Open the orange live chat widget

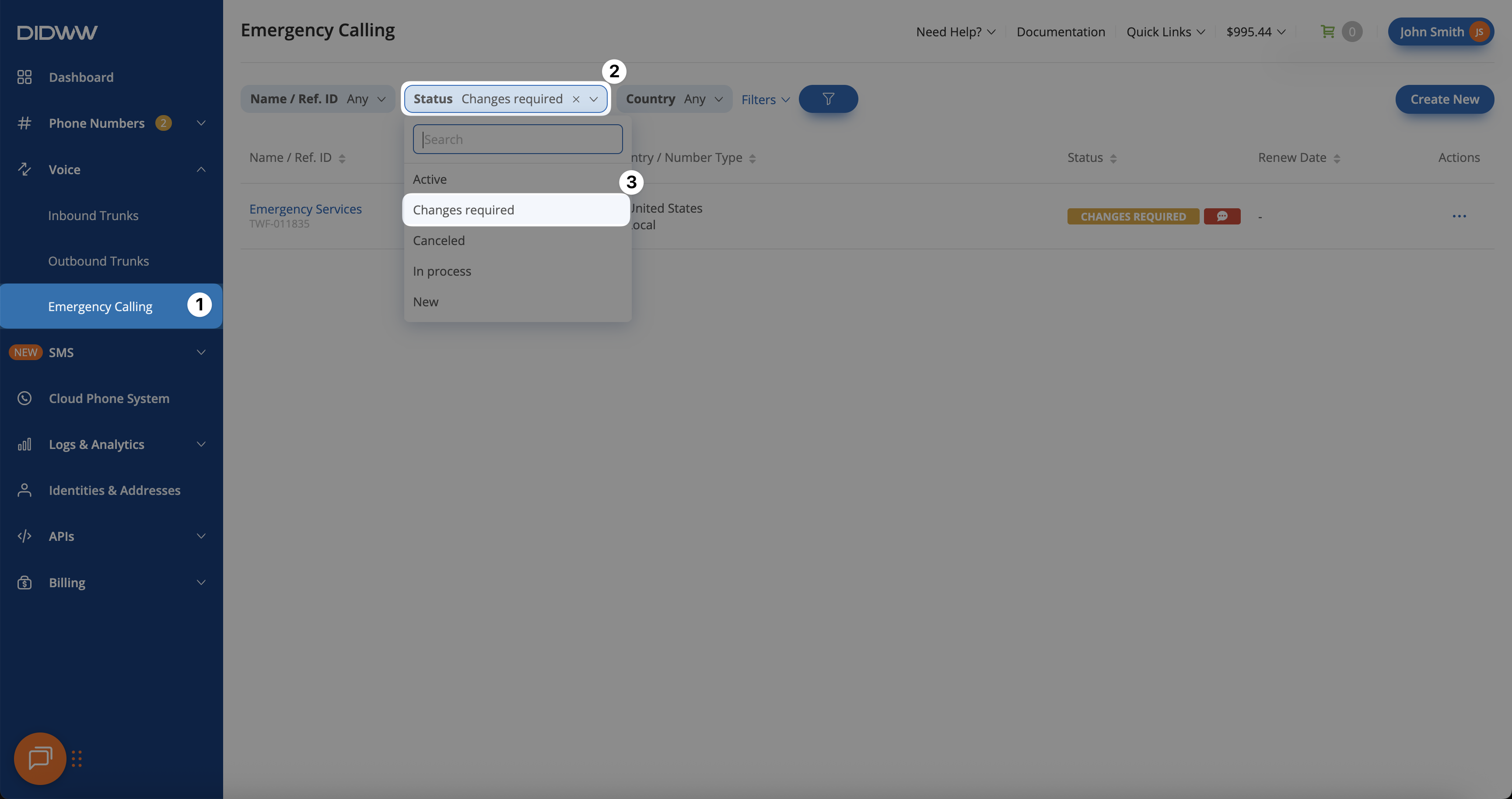pos(40,758)
